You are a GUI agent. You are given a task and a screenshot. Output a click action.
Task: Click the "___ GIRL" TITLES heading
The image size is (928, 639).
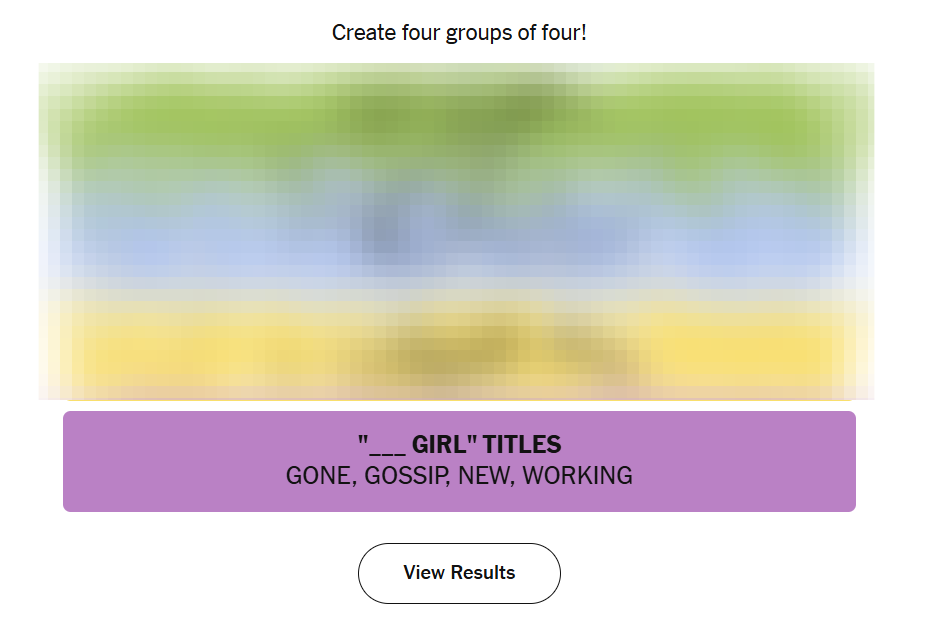(459, 445)
